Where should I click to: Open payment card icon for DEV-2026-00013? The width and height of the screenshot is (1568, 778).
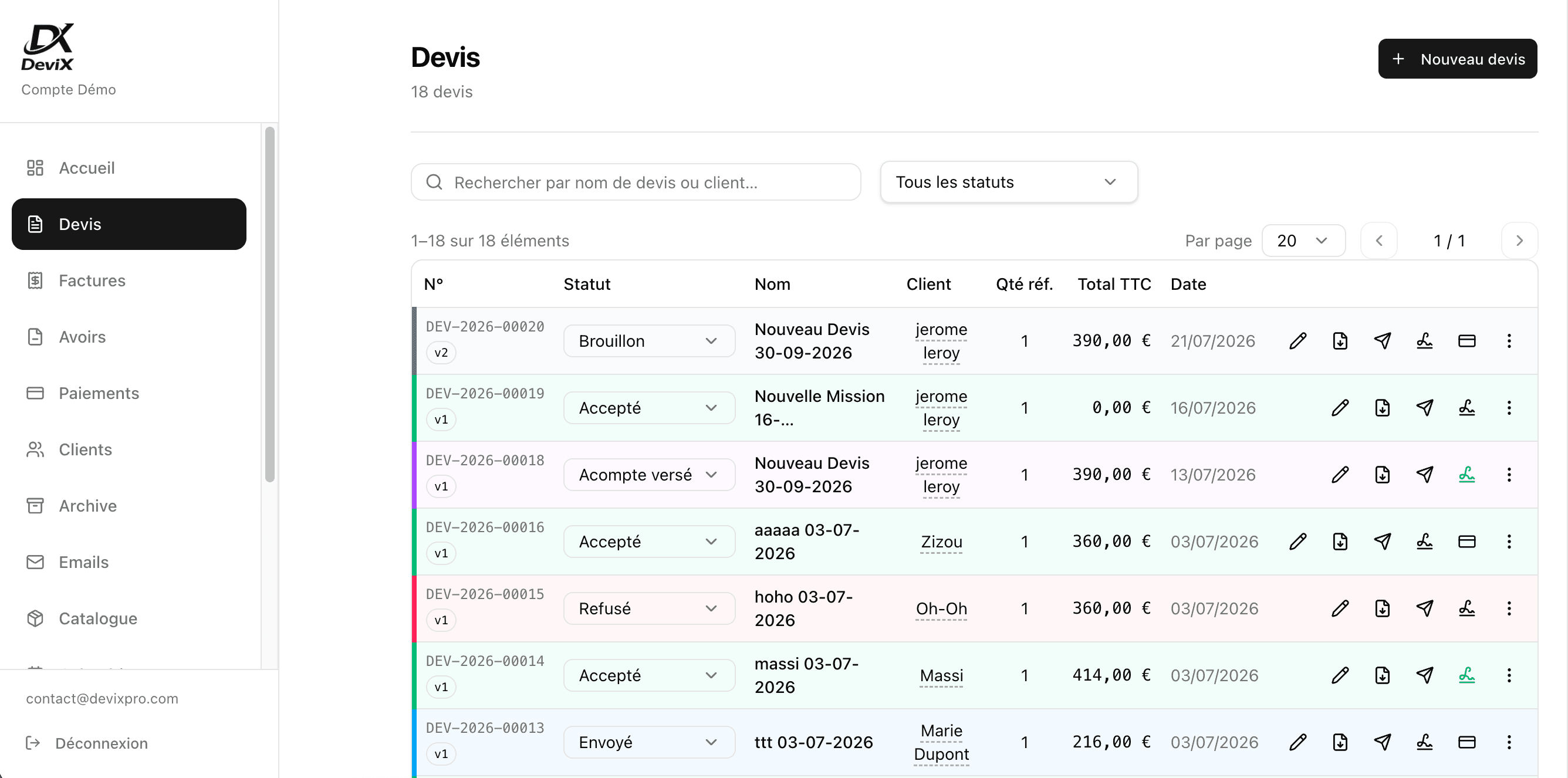point(1467,742)
